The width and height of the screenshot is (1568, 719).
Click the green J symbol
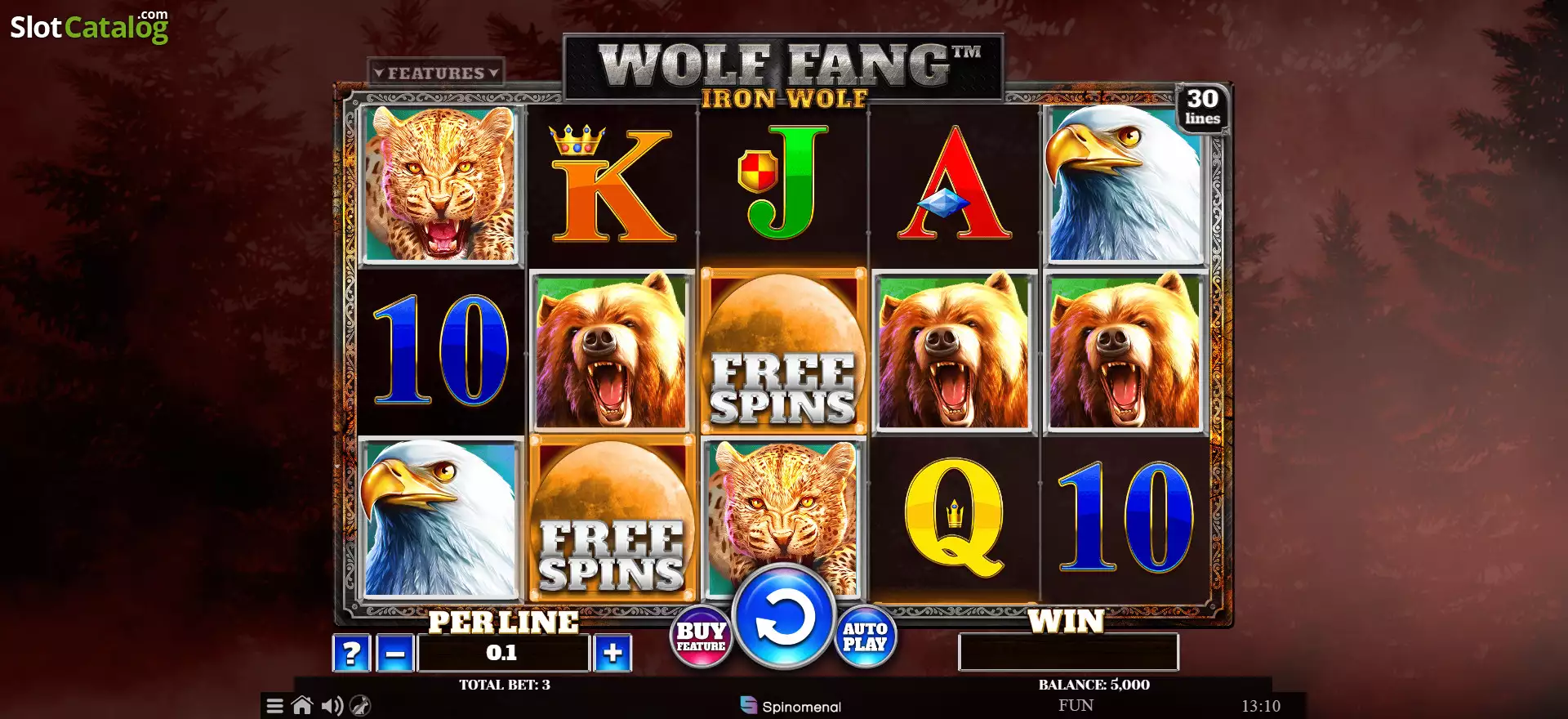pyautogui.click(x=782, y=181)
